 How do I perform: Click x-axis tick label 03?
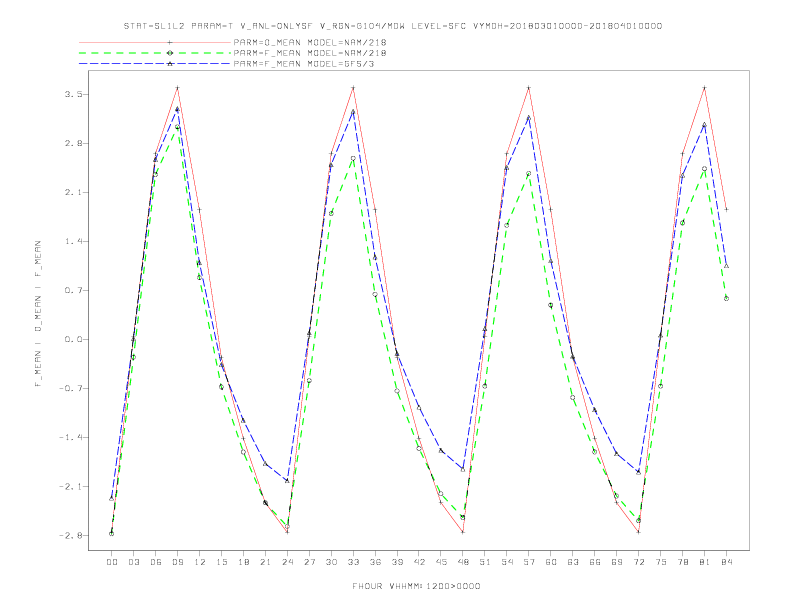tap(133, 562)
